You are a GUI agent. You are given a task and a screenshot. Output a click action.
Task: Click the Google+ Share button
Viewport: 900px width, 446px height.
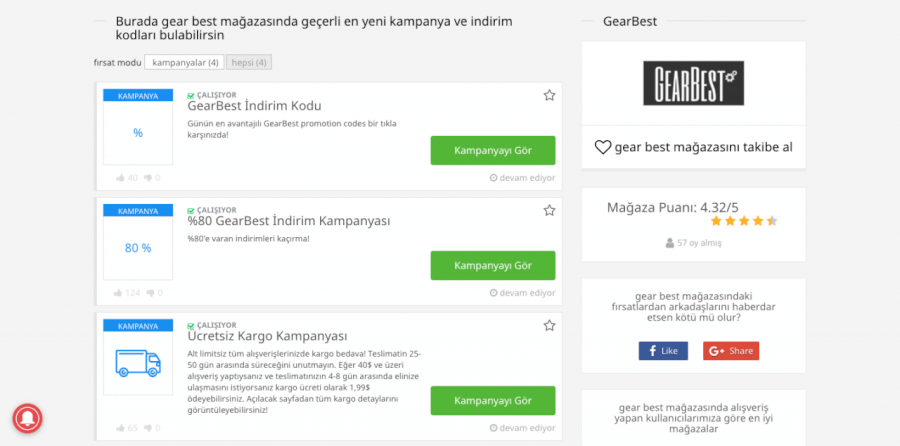tap(731, 351)
